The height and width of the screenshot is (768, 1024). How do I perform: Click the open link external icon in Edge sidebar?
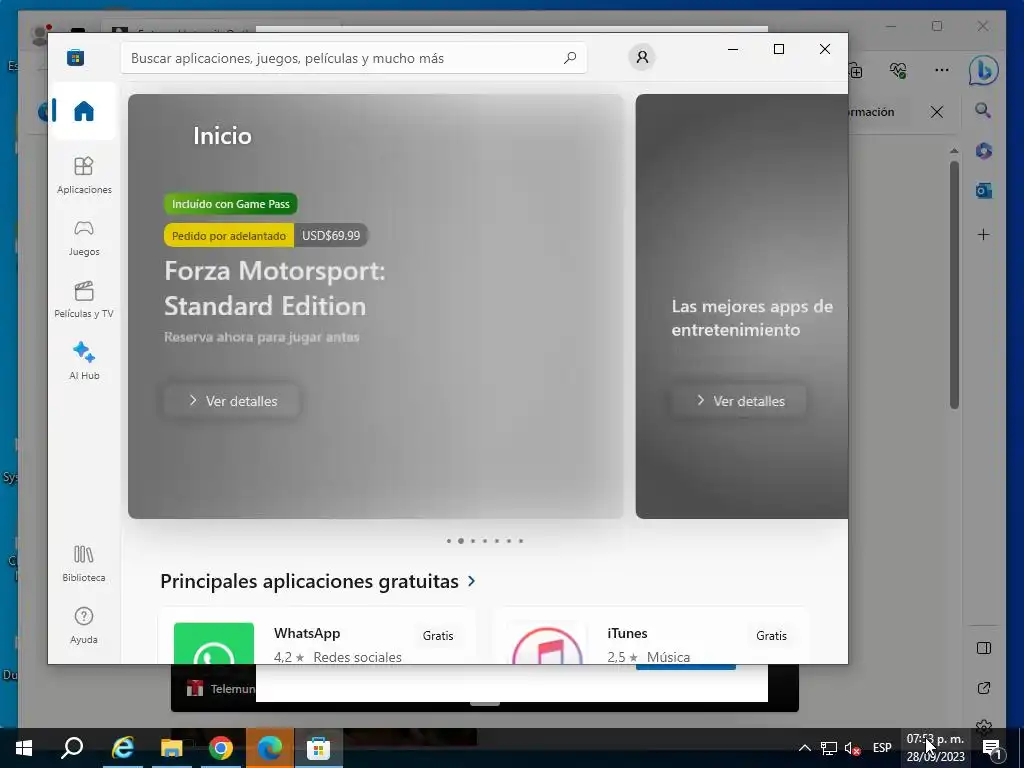pos(984,688)
